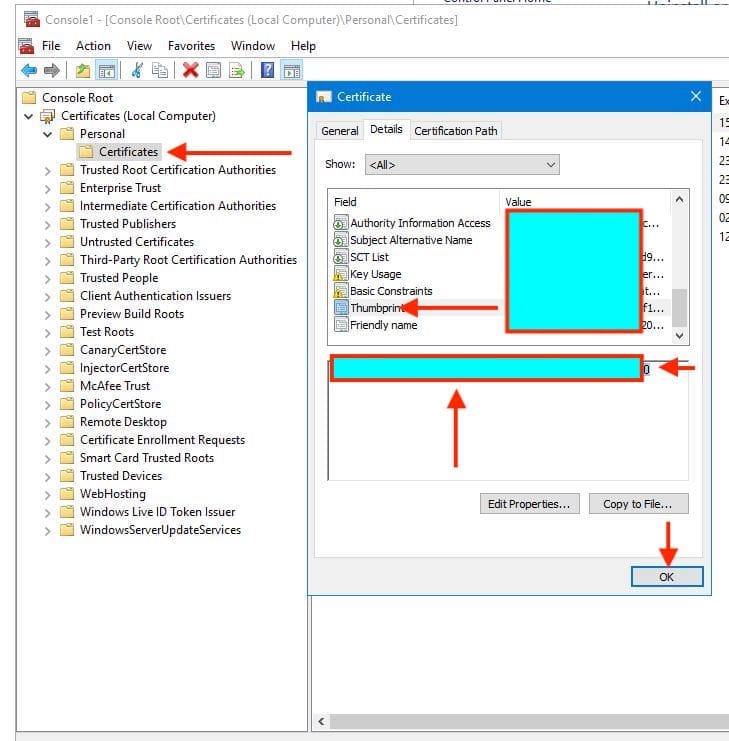The height and width of the screenshot is (741, 729).
Task: Expand Trusted Root Certification Authorities node
Action: pos(47,170)
